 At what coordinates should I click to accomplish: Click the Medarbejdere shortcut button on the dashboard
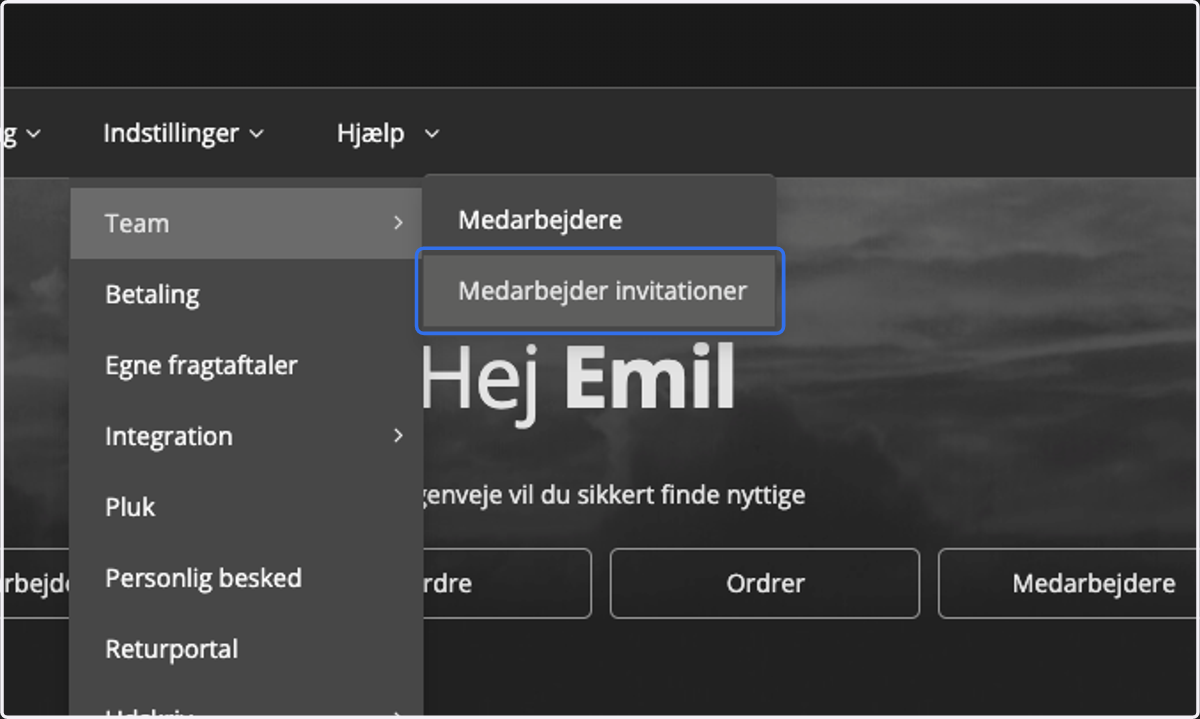(x=1069, y=583)
